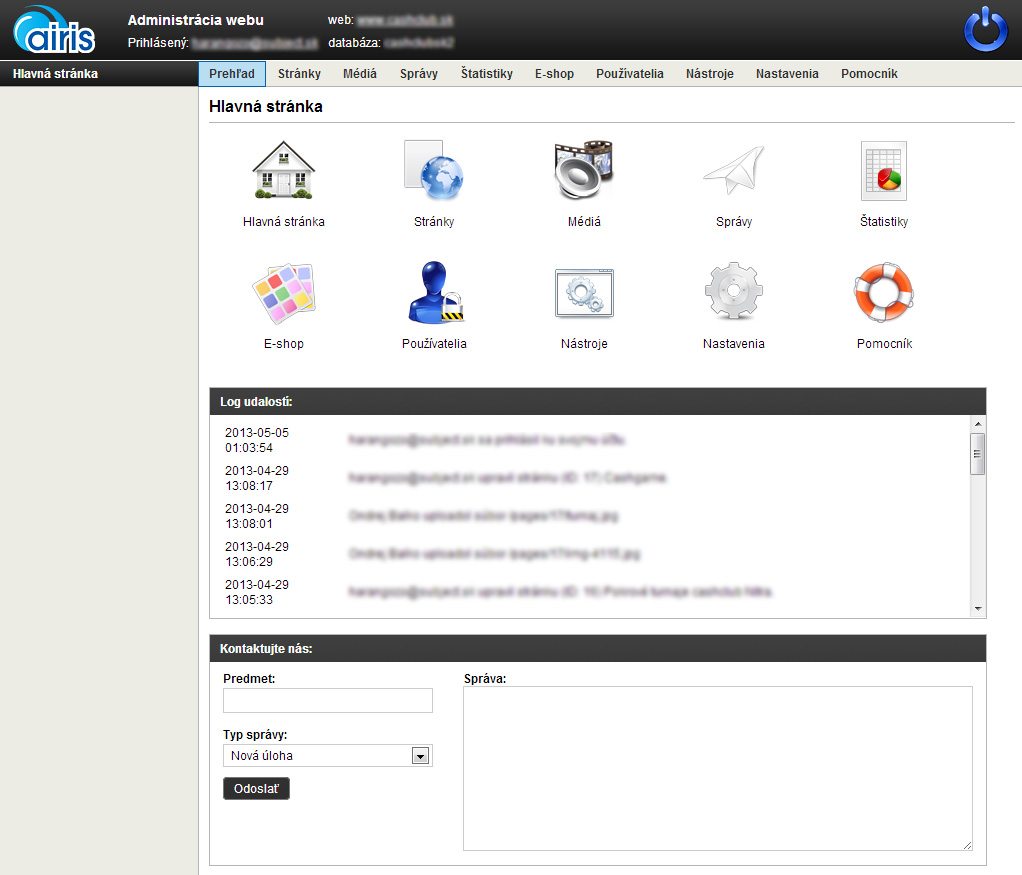
Task: Click Hlavná stránka in the left sidebar
Action: click(55, 74)
